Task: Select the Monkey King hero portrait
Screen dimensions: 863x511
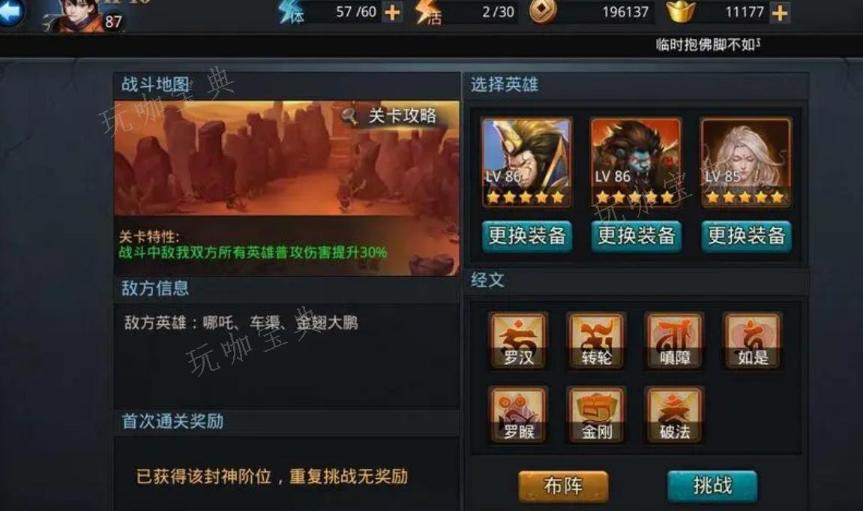Action: (527, 162)
